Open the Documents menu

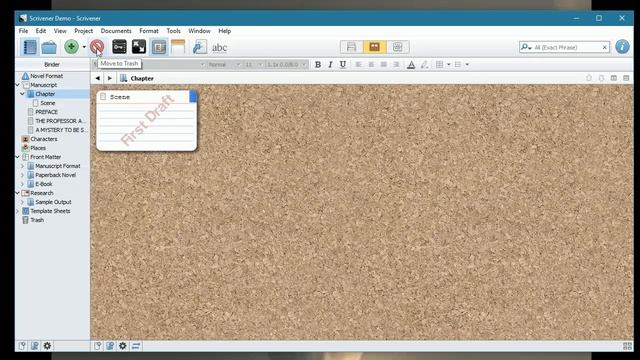[x=116, y=31]
